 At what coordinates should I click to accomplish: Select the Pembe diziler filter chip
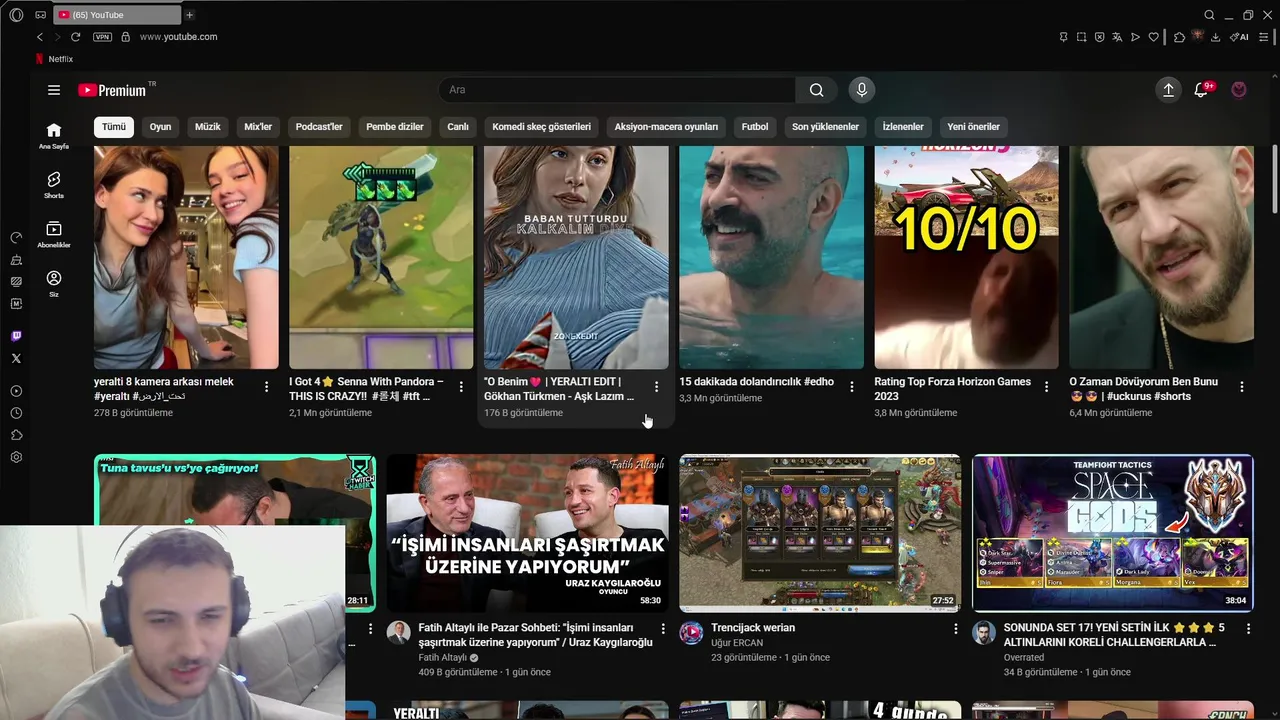tap(395, 127)
